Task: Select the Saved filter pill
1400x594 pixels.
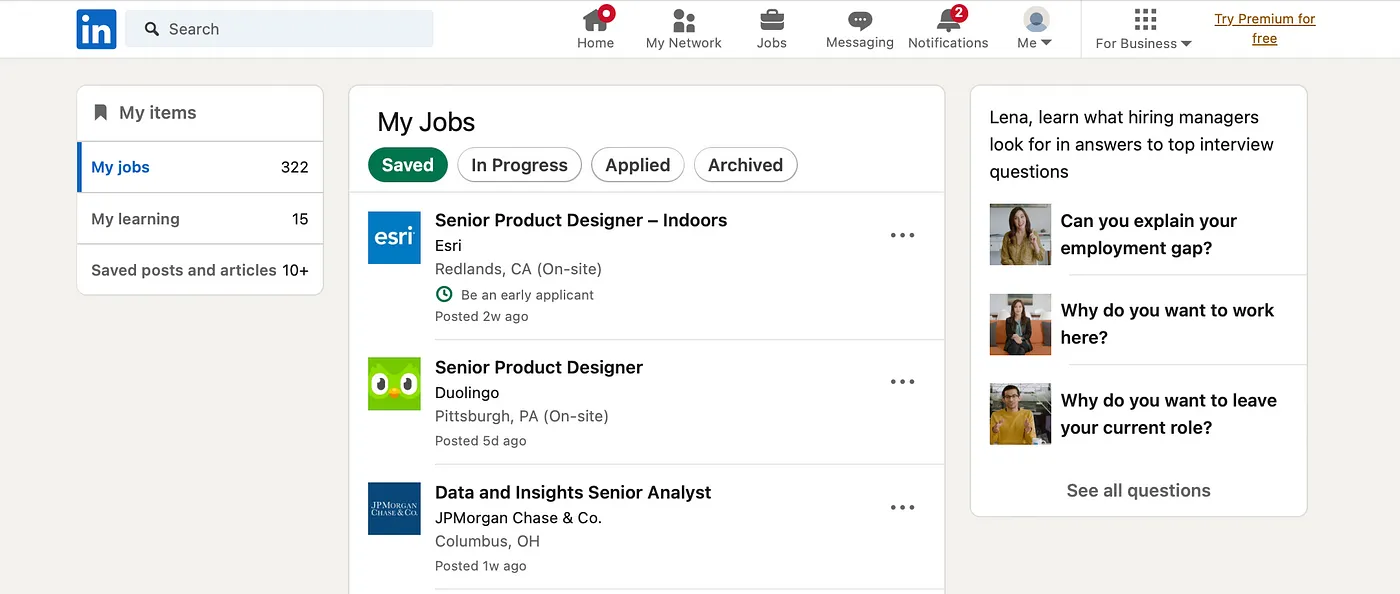Action: pyautogui.click(x=407, y=165)
